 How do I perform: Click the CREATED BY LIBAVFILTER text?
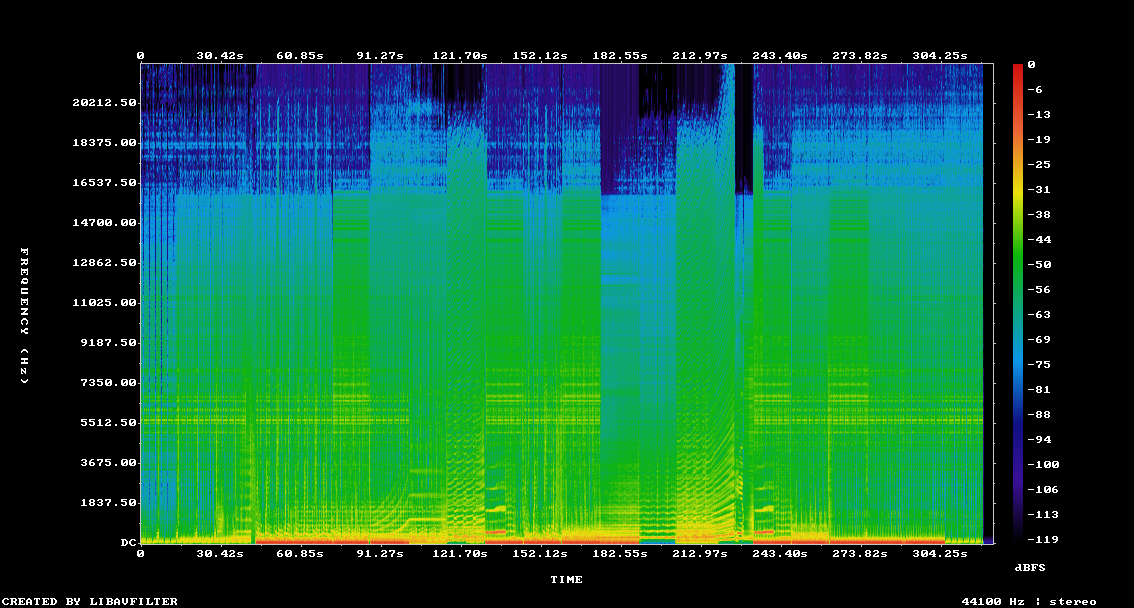(90, 601)
